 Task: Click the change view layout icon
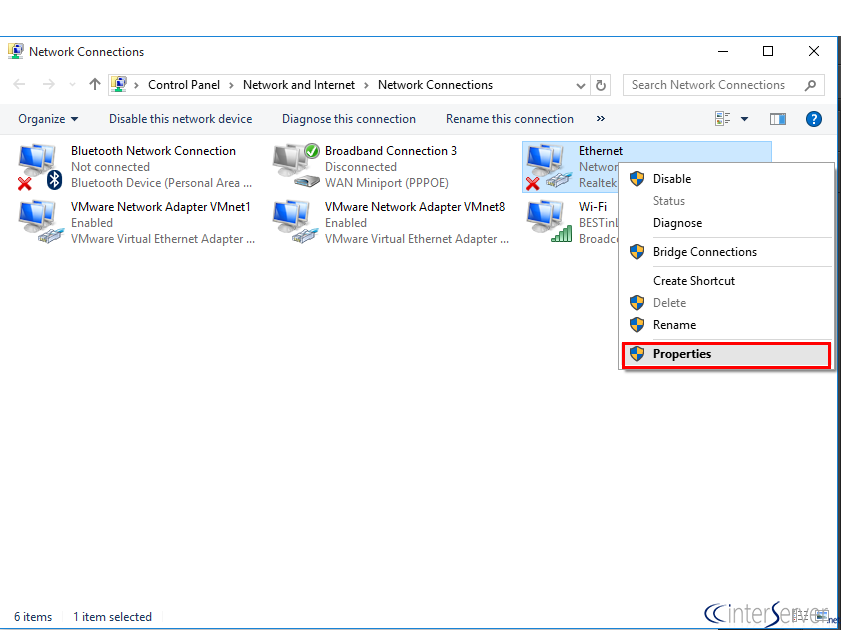coord(722,119)
